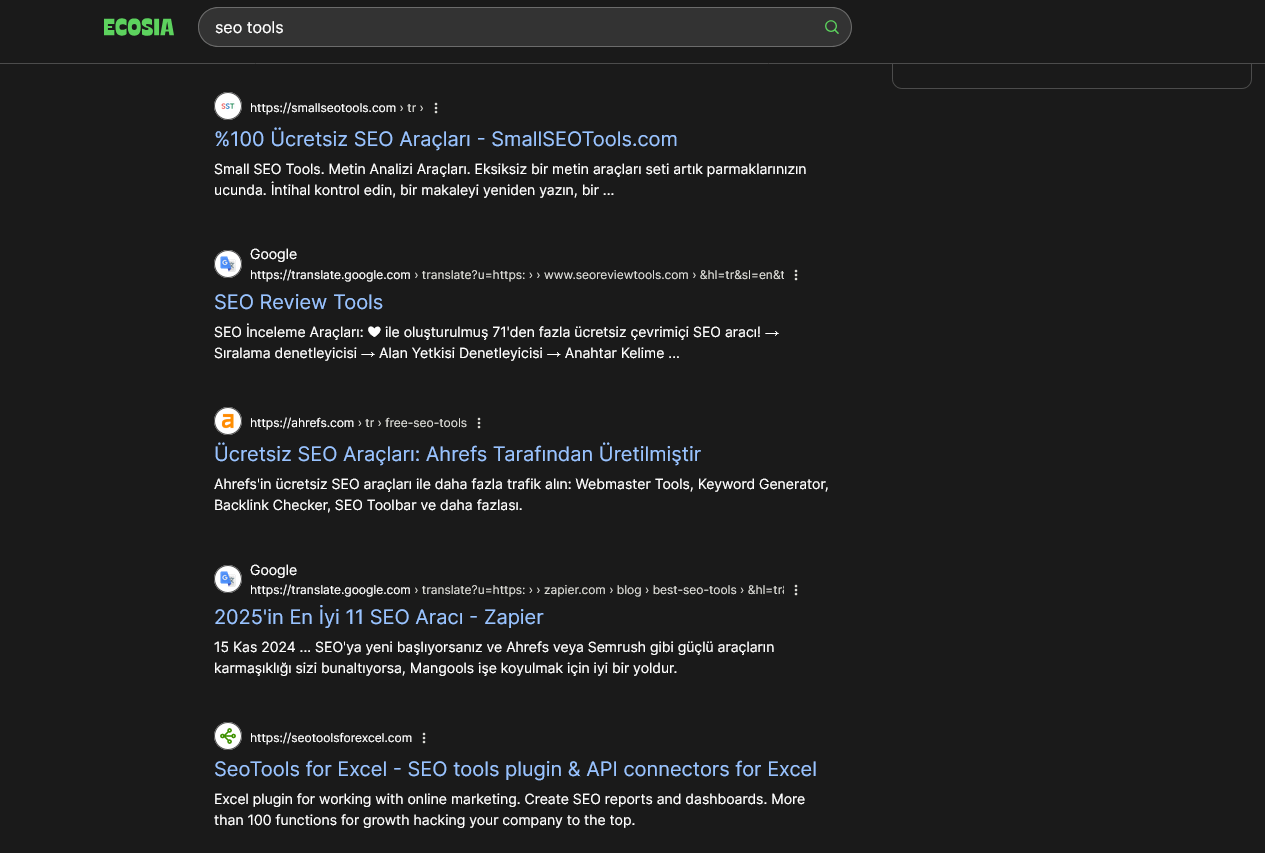Open the three-dot menu for seotoolsforexcel.com

tap(424, 738)
